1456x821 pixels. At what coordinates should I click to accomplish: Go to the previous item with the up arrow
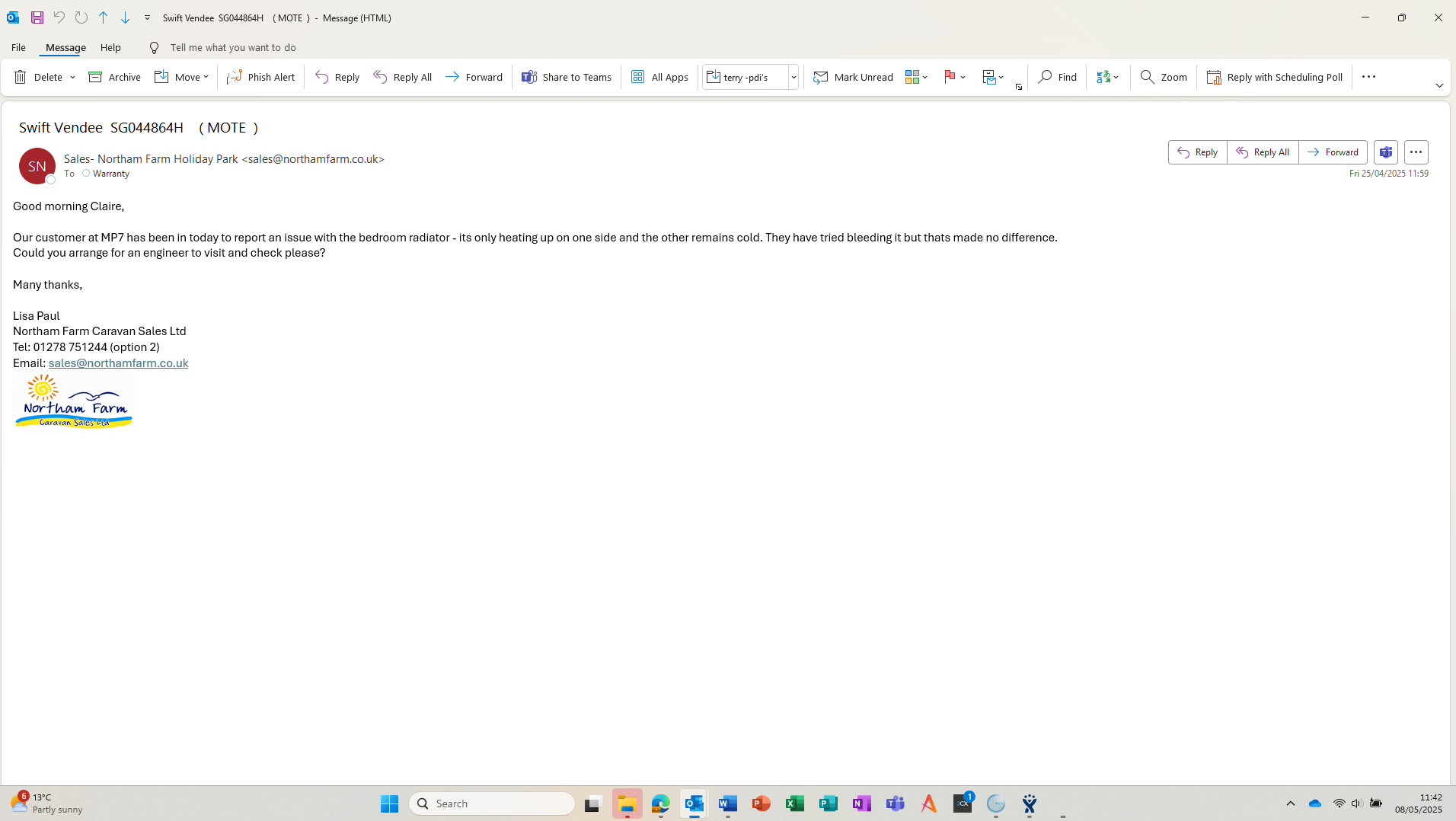point(103,18)
